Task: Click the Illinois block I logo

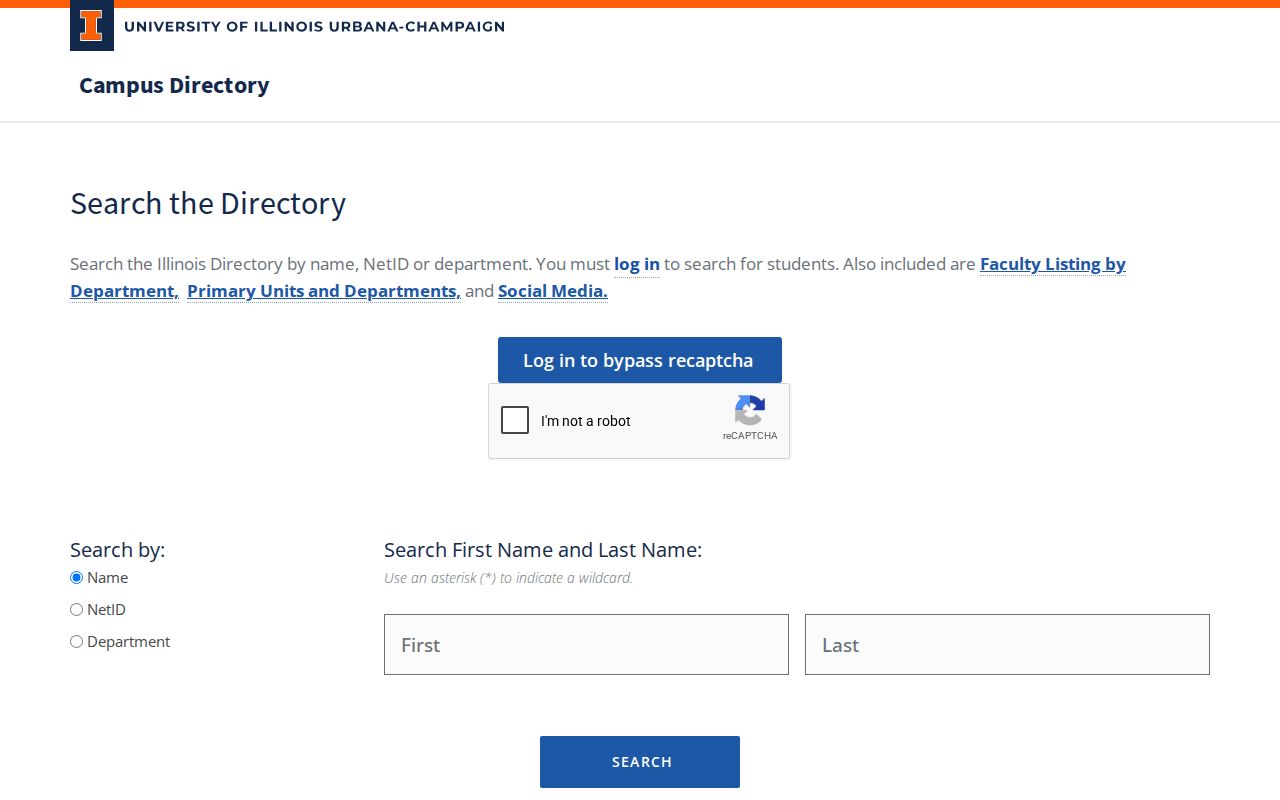Action: [92, 27]
